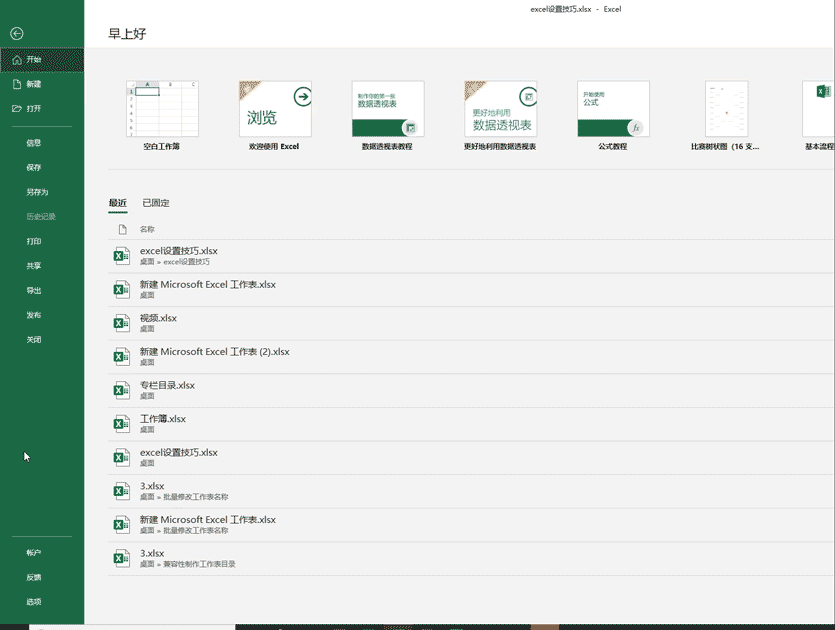Screen dimensions: 835x630
Task: Open Excel 选项 settings
Action: (42, 602)
